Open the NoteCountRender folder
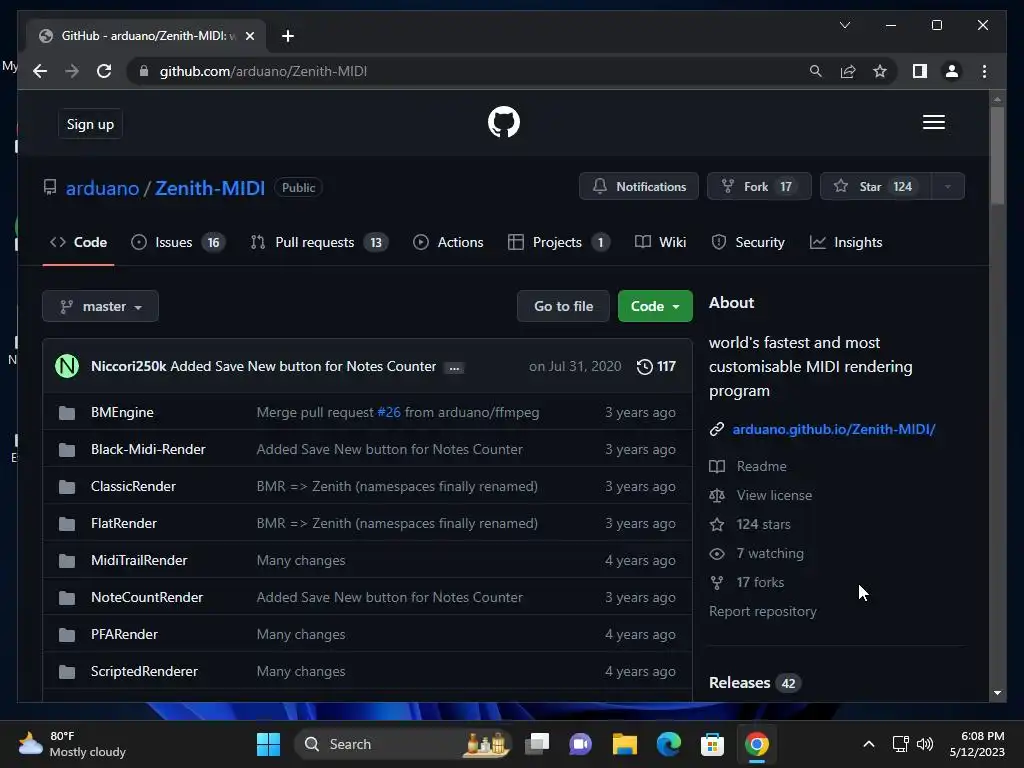Screen dimensions: 1024x768 click(147, 598)
